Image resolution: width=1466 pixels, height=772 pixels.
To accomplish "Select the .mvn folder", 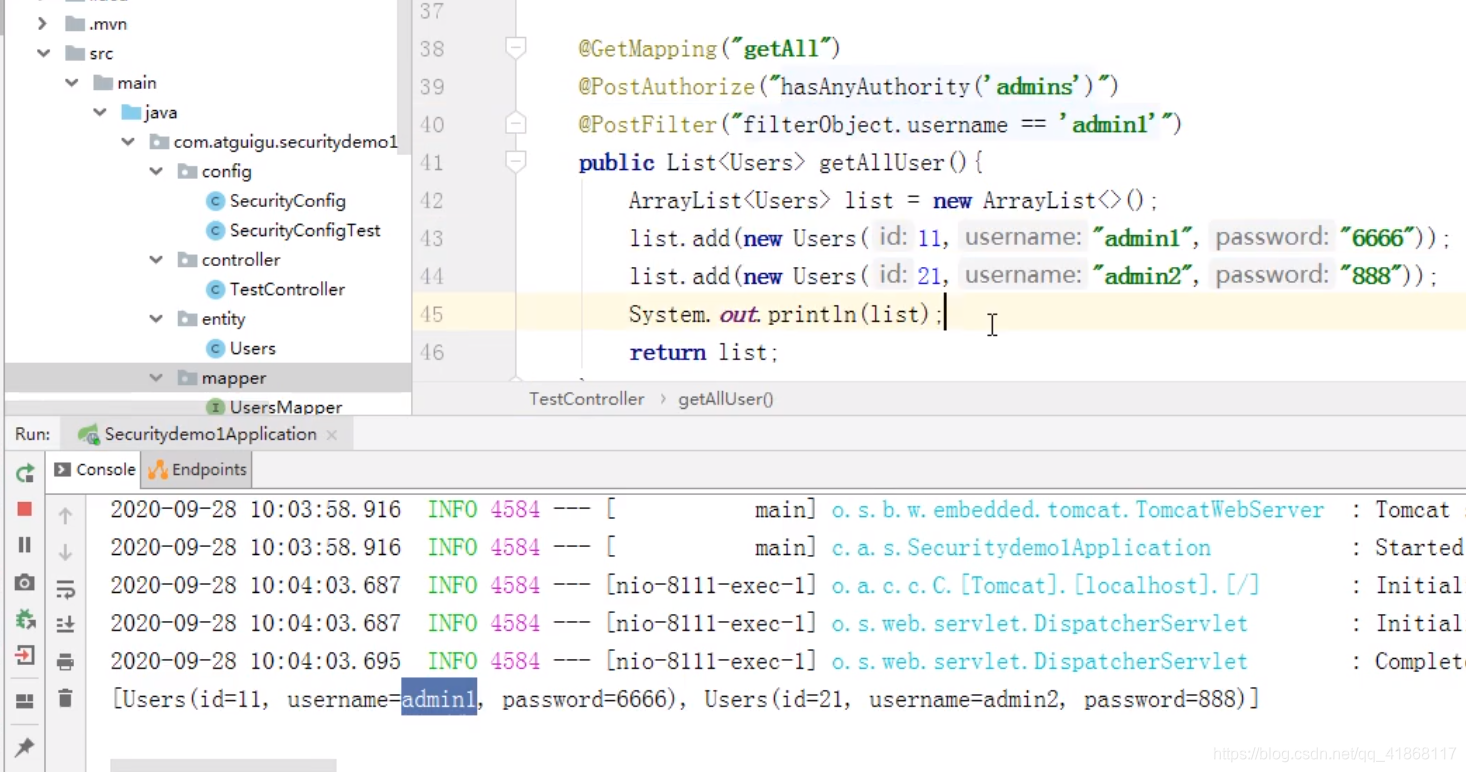I will [x=107, y=23].
